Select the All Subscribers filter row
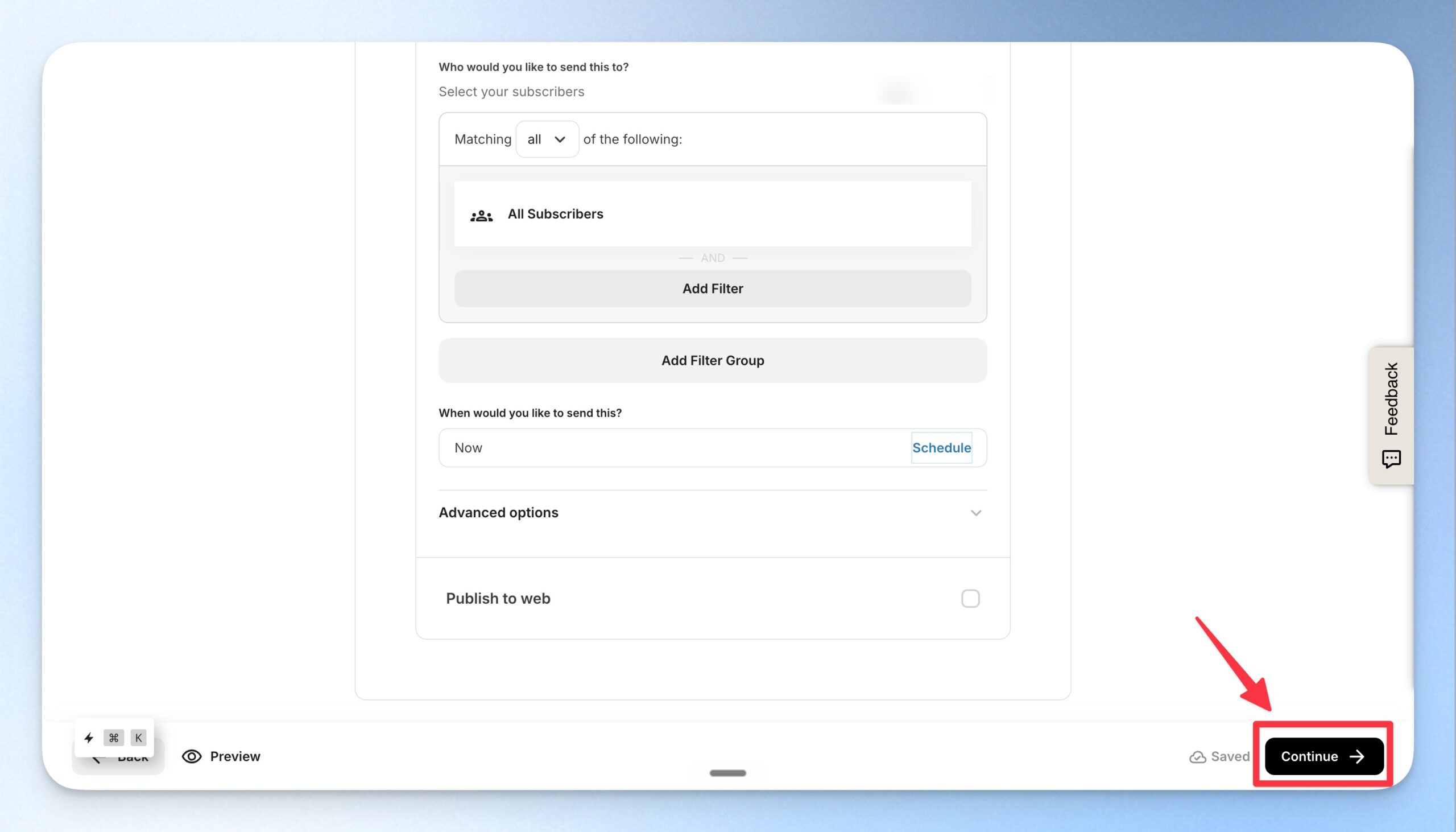 click(x=713, y=214)
